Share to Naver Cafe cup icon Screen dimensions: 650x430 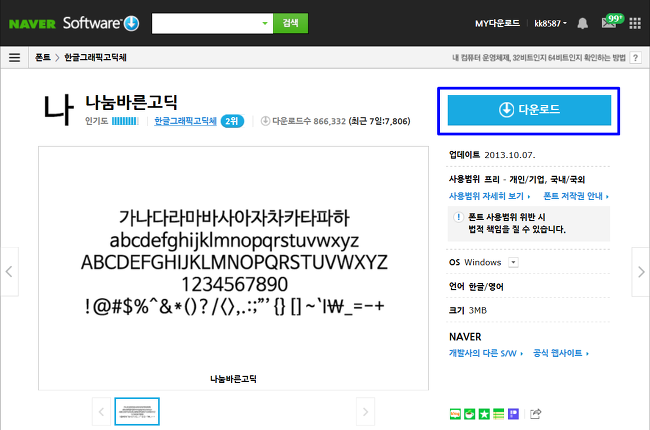point(470,414)
